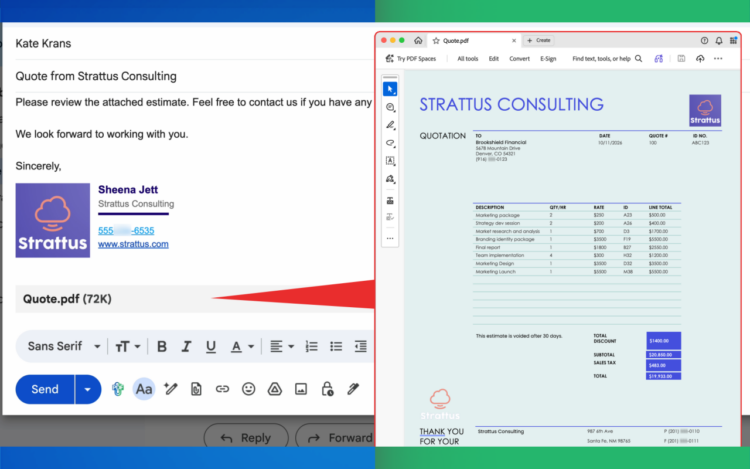Select the arrow selection tool in Acrobat
750x469 pixels.
[x=390, y=89]
